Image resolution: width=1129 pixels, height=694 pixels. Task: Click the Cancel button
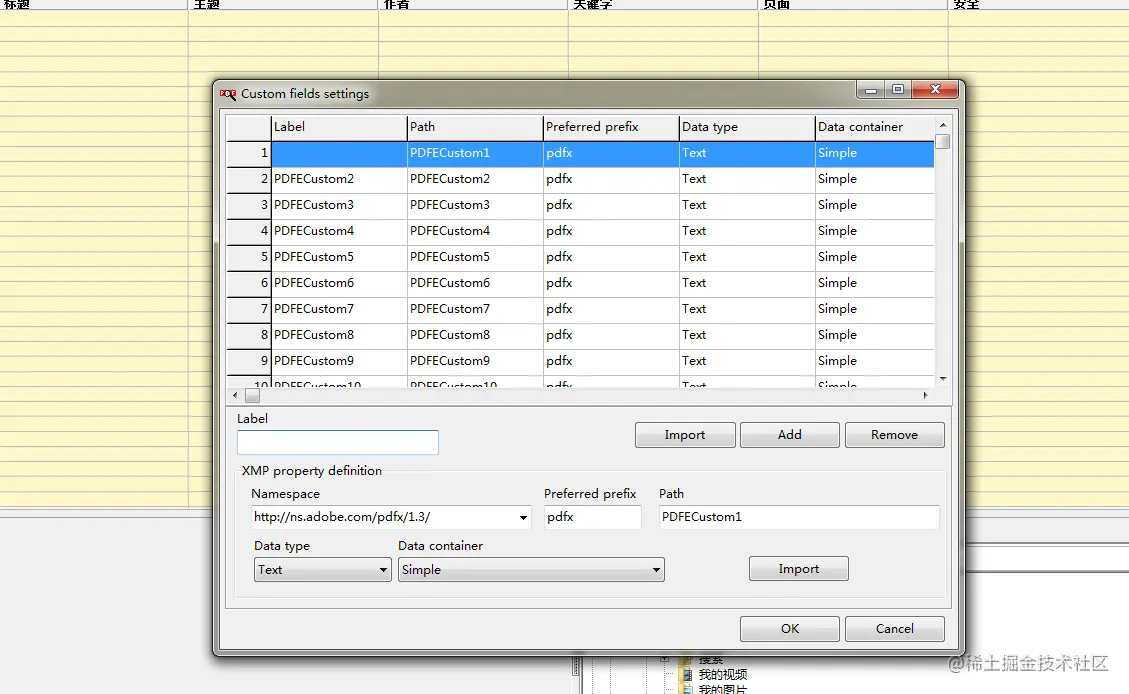click(x=894, y=628)
